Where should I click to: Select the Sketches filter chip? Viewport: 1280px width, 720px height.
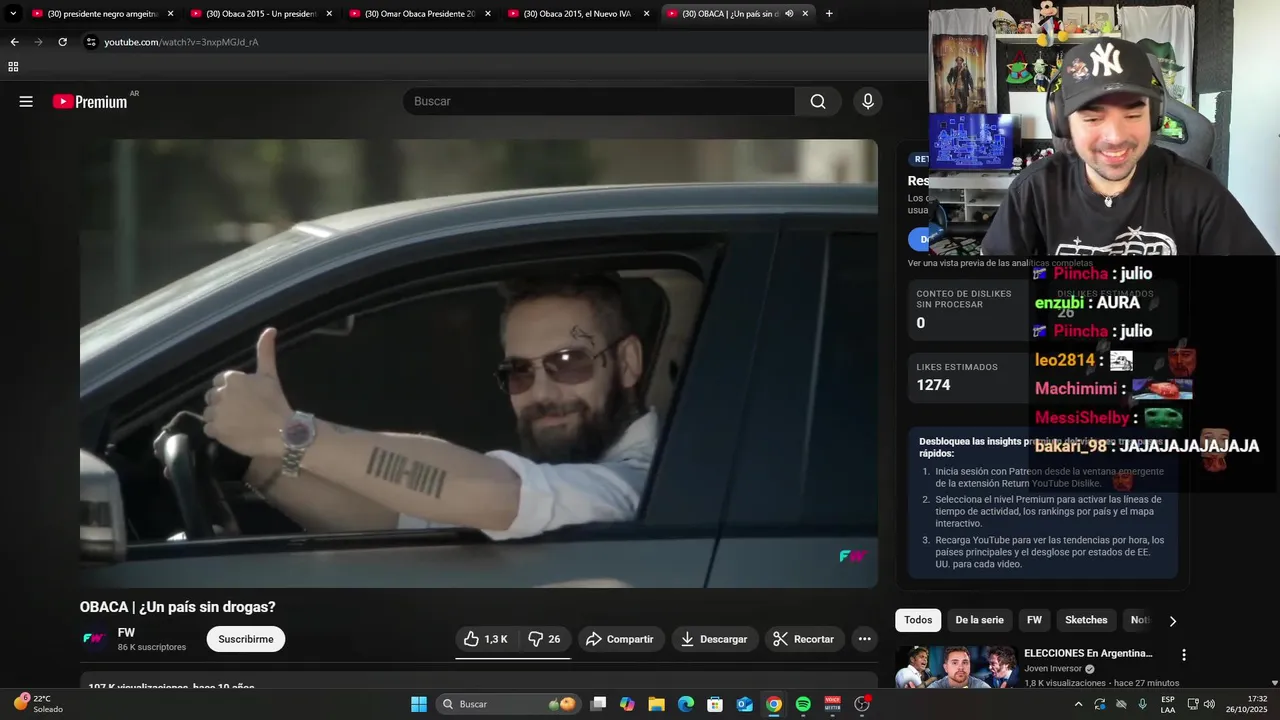[1086, 620]
